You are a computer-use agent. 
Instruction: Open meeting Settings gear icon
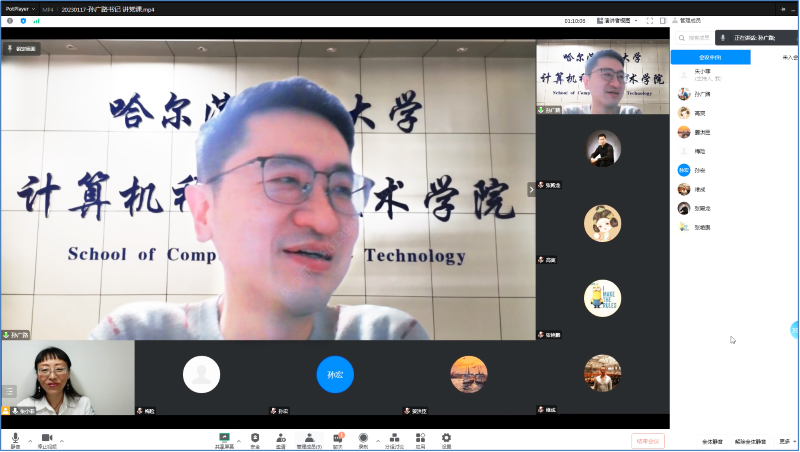pos(446,439)
